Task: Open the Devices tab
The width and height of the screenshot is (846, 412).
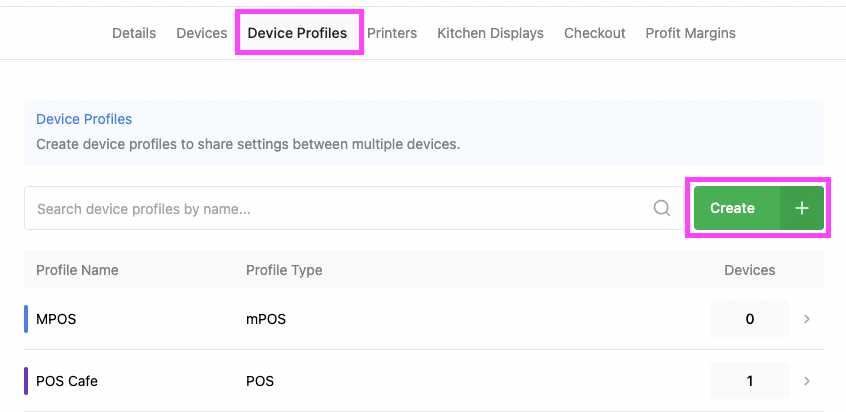Action: tap(202, 33)
